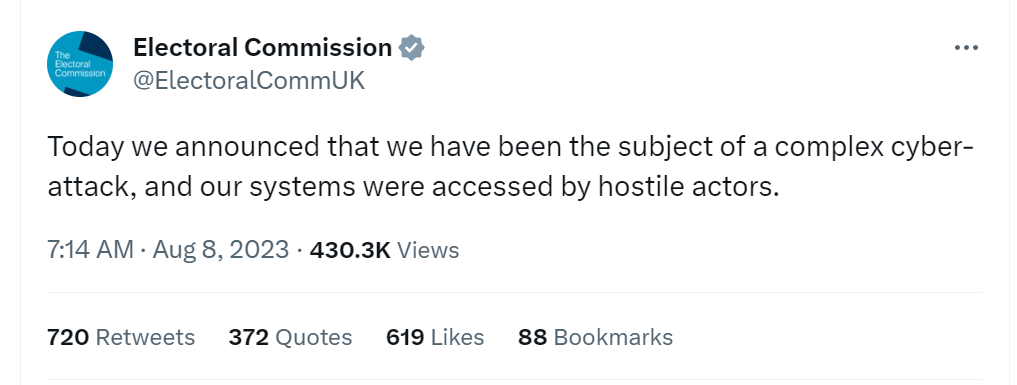Click the 7:14 AM timestamp
This screenshot has width=1017, height=385.
click(x=90, y=250)
